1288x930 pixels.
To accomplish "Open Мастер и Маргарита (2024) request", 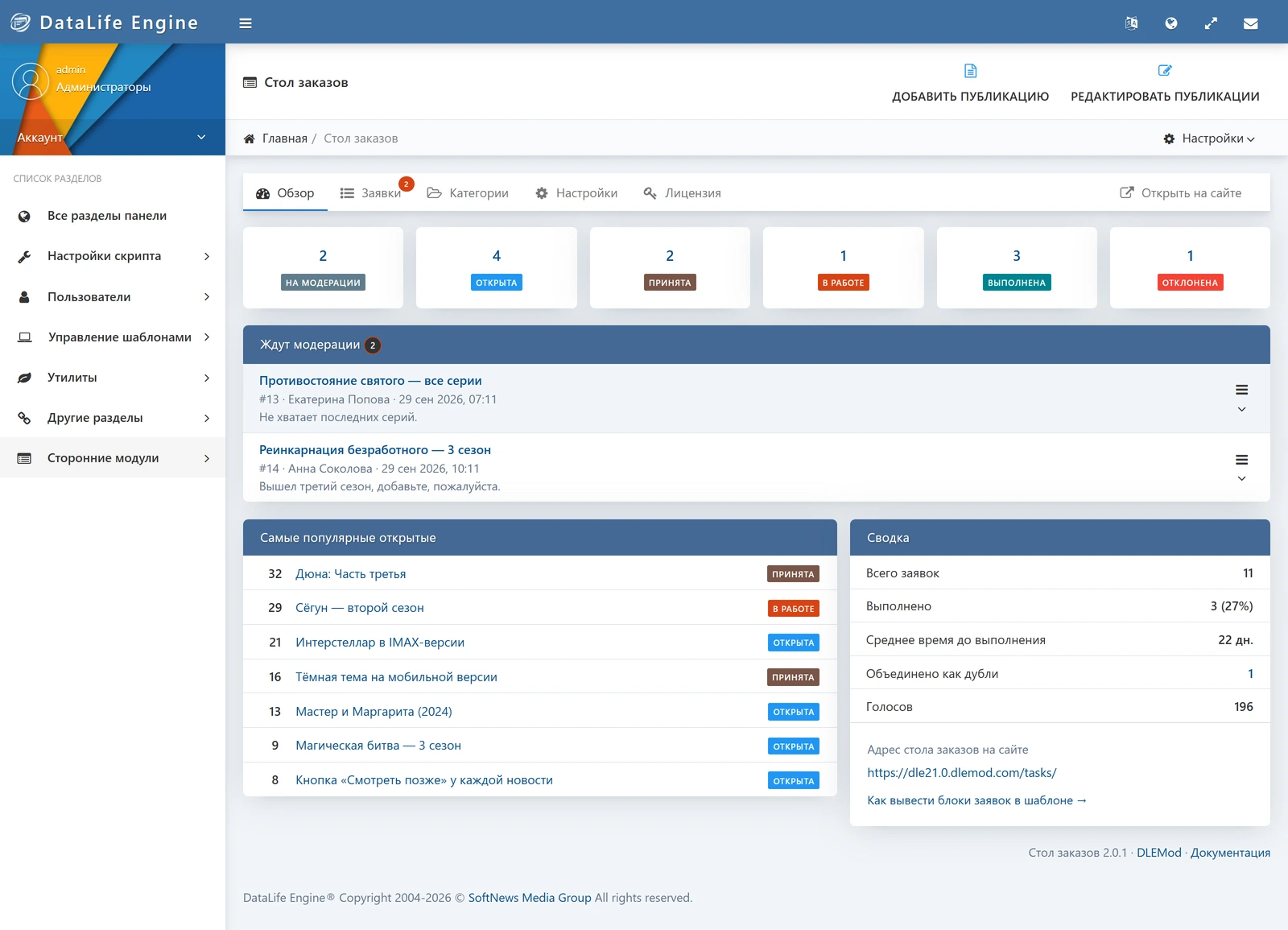I will point(374,712).
